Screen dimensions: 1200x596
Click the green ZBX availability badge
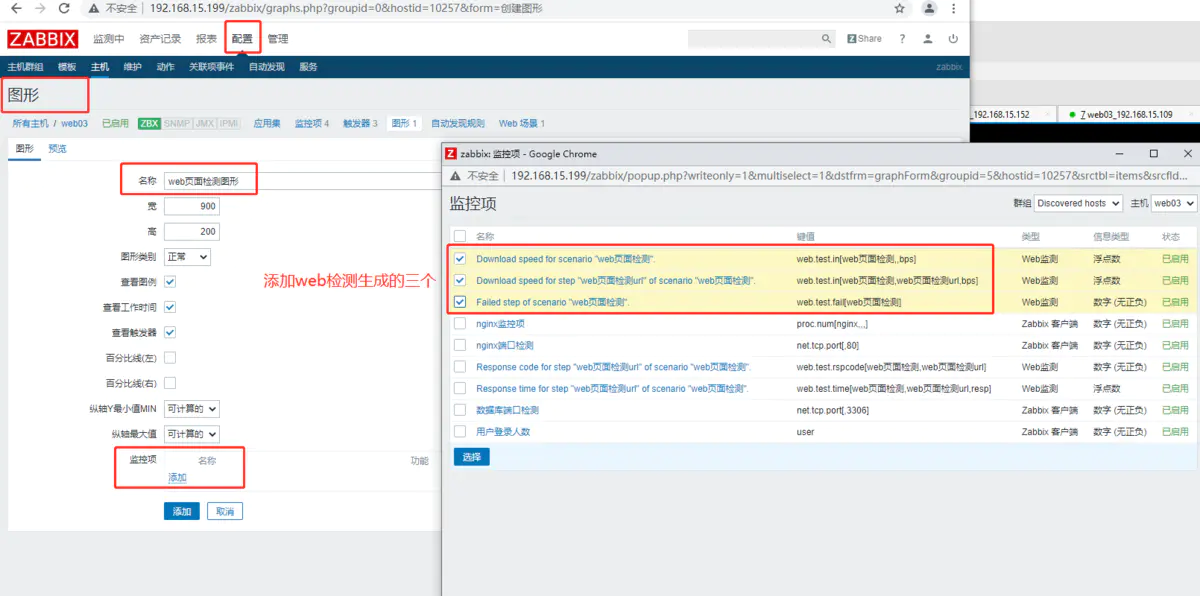[150, 123]
